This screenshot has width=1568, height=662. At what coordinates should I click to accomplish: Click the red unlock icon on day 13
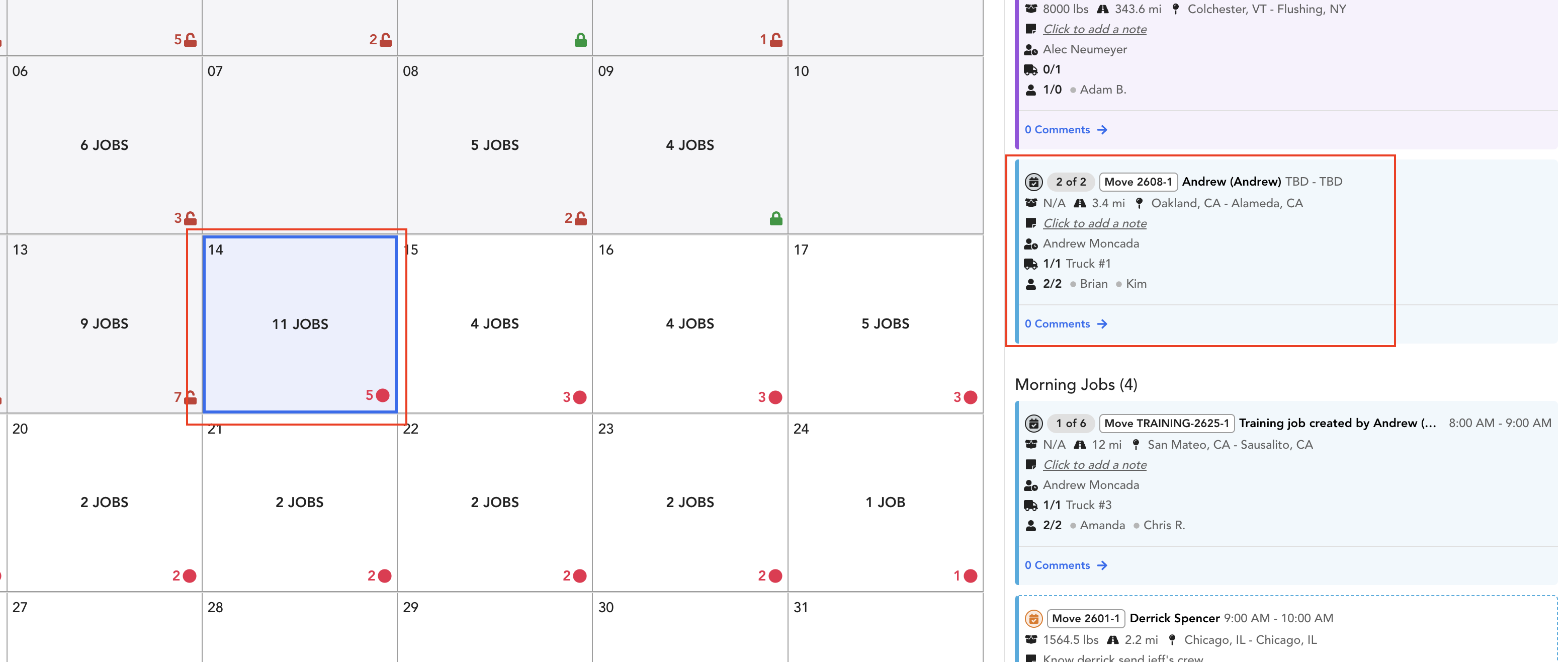pyautogui.click(x=190, y=397)
